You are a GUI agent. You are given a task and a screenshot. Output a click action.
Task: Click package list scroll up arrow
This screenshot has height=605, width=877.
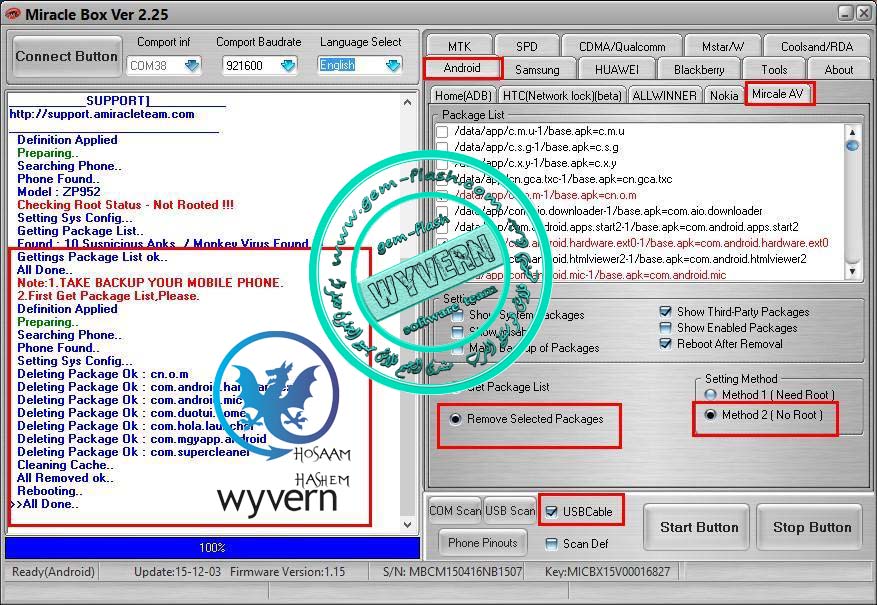pos(852,133)
